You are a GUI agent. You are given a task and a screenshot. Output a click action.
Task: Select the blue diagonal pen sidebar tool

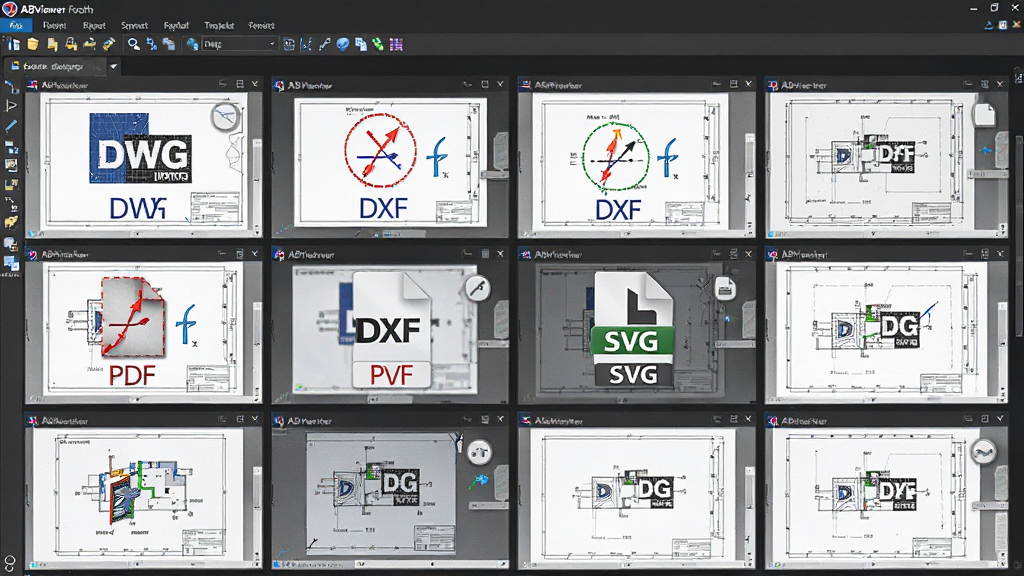point(11,125)
